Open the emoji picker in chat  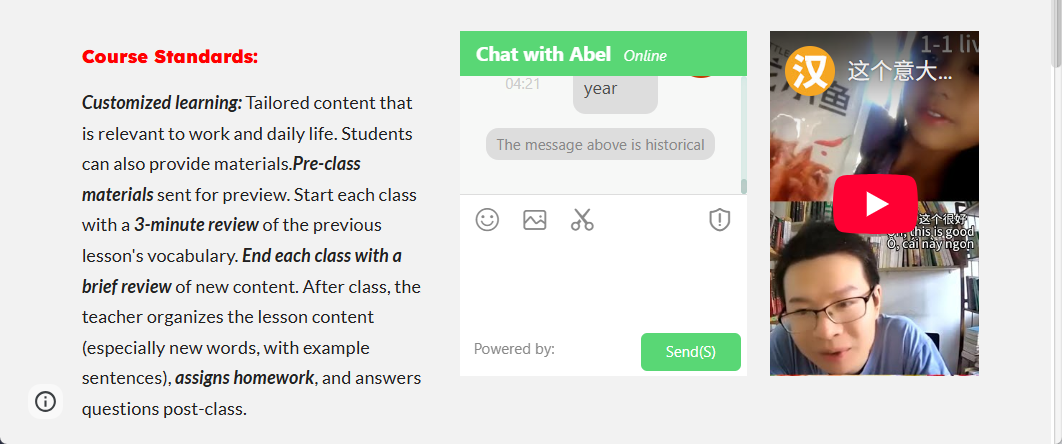[x=487, y=220]
